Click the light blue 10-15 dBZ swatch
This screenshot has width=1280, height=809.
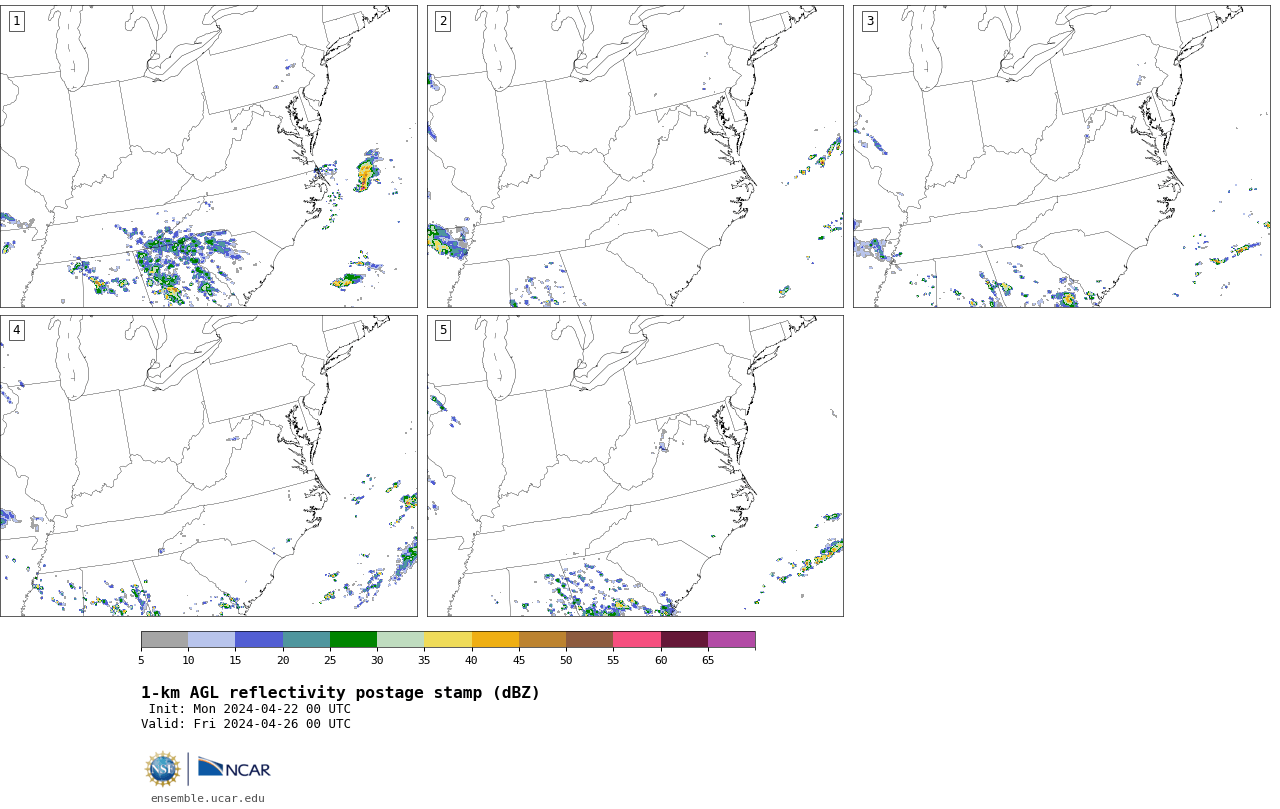211,640
